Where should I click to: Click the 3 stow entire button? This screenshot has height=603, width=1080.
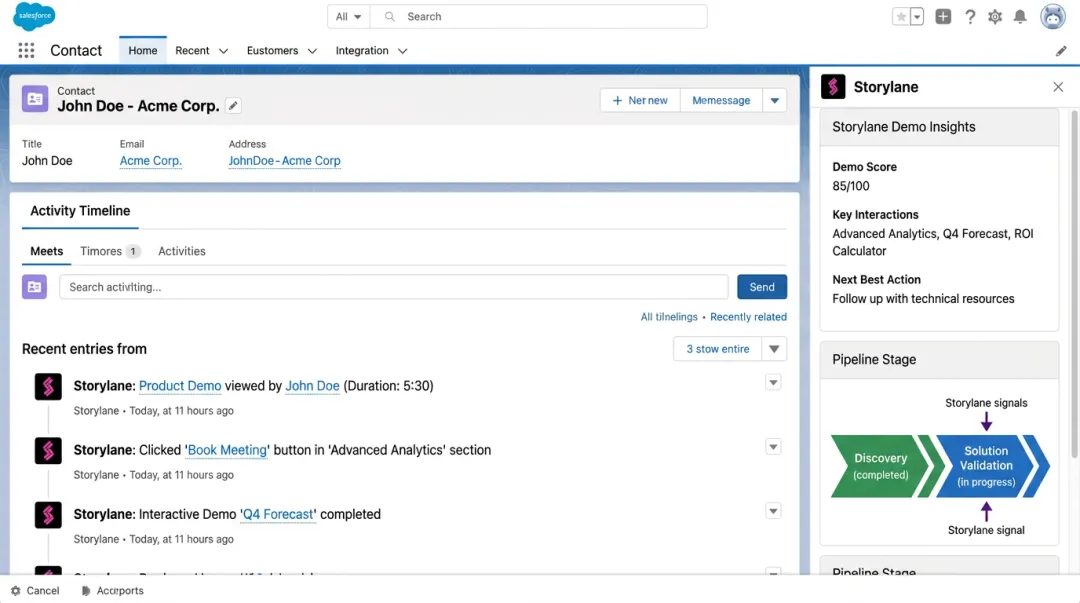(x=717, y=349)
